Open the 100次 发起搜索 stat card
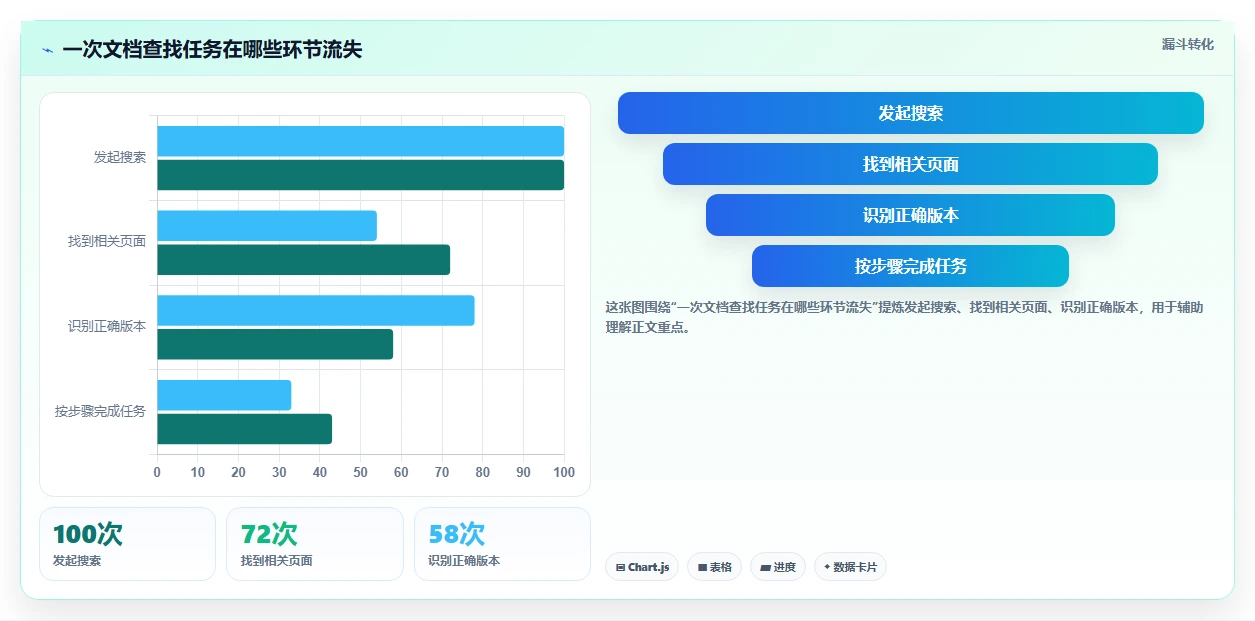The image size is (1255, 621). (127, 544)
